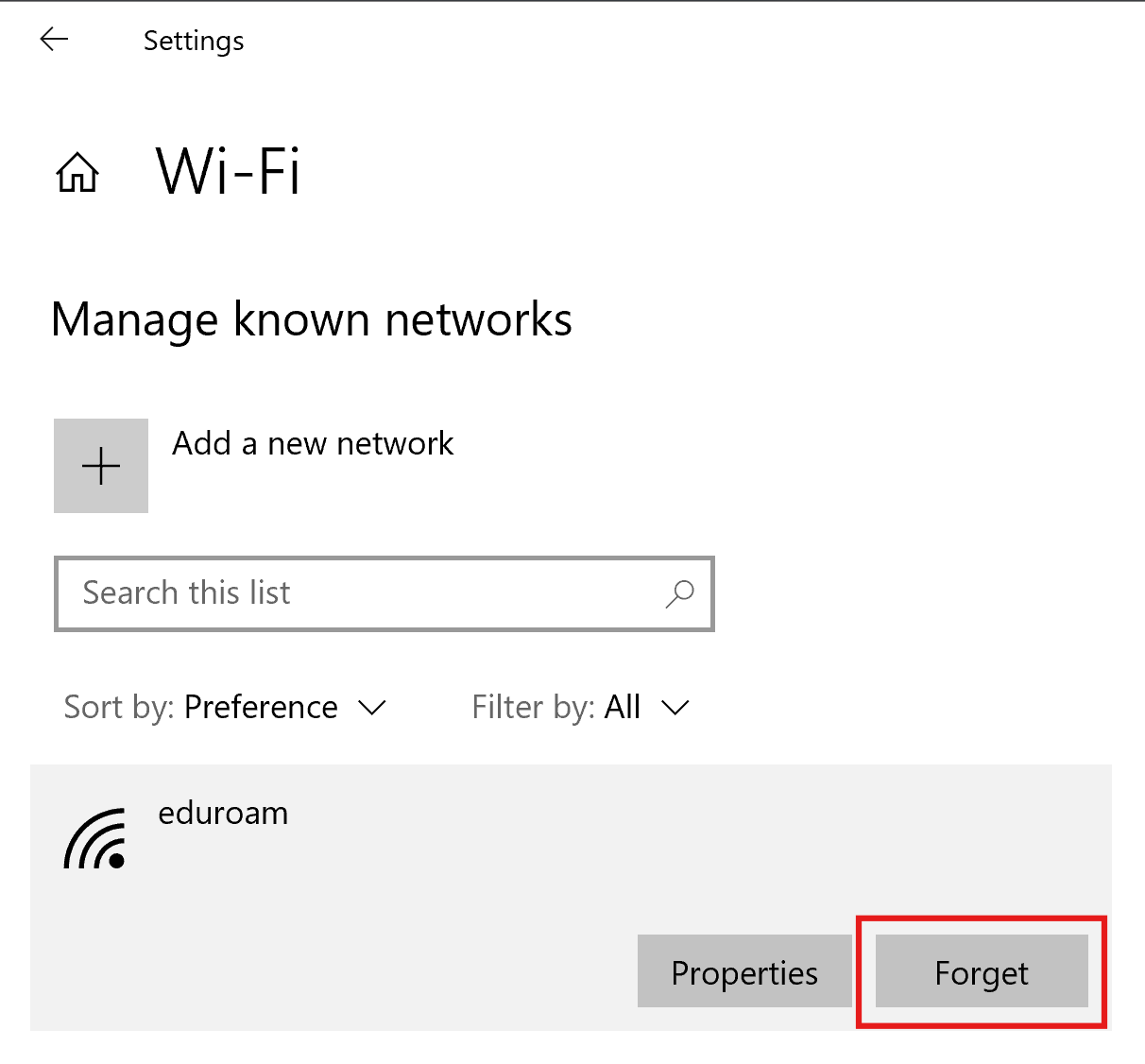The height and width of the screenshot is (1064, 1145).
Task: Open the Filter by All dropdown
Action: [x=622, y=707]
